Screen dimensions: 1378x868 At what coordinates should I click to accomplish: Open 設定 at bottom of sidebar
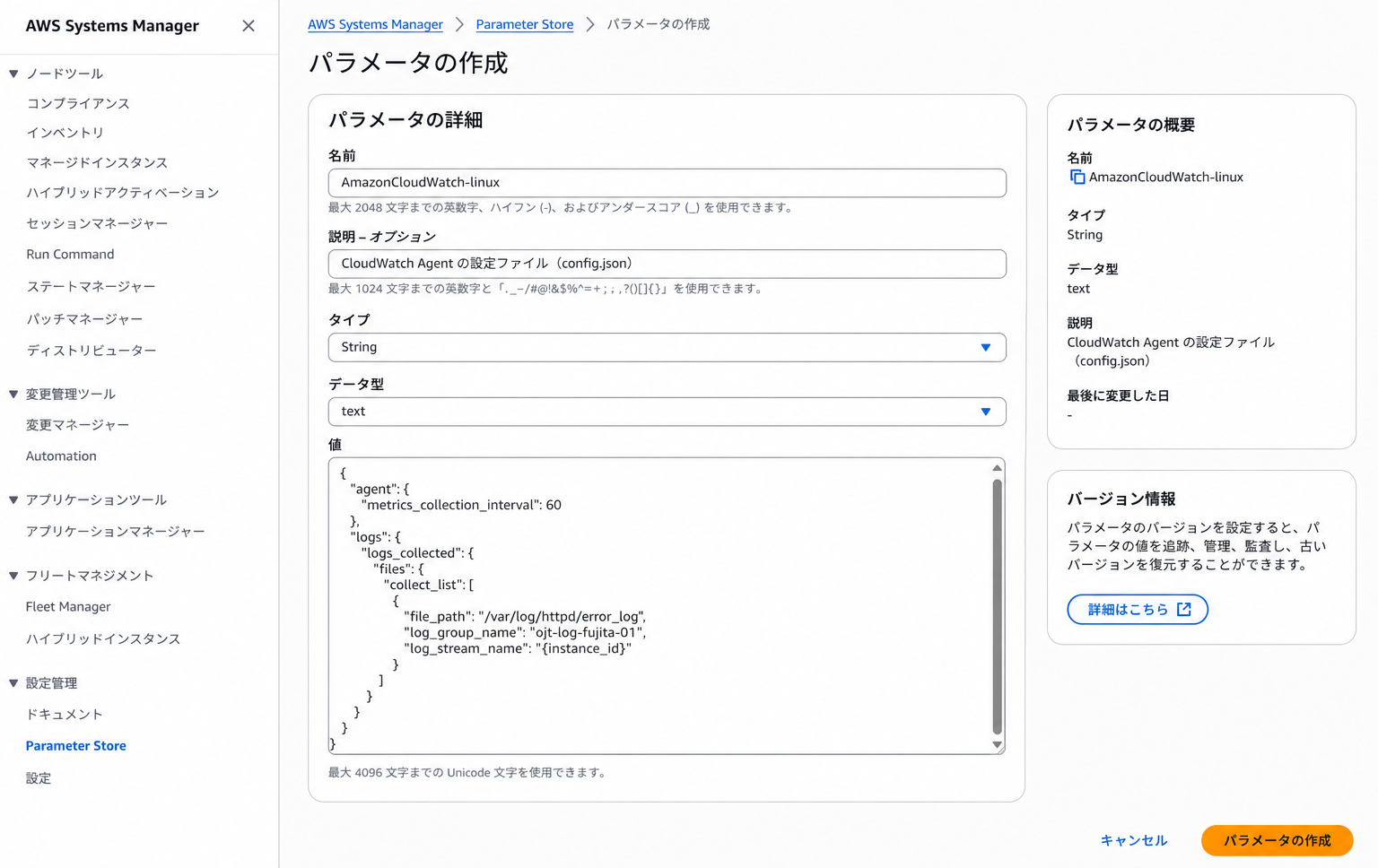[39, 778]
